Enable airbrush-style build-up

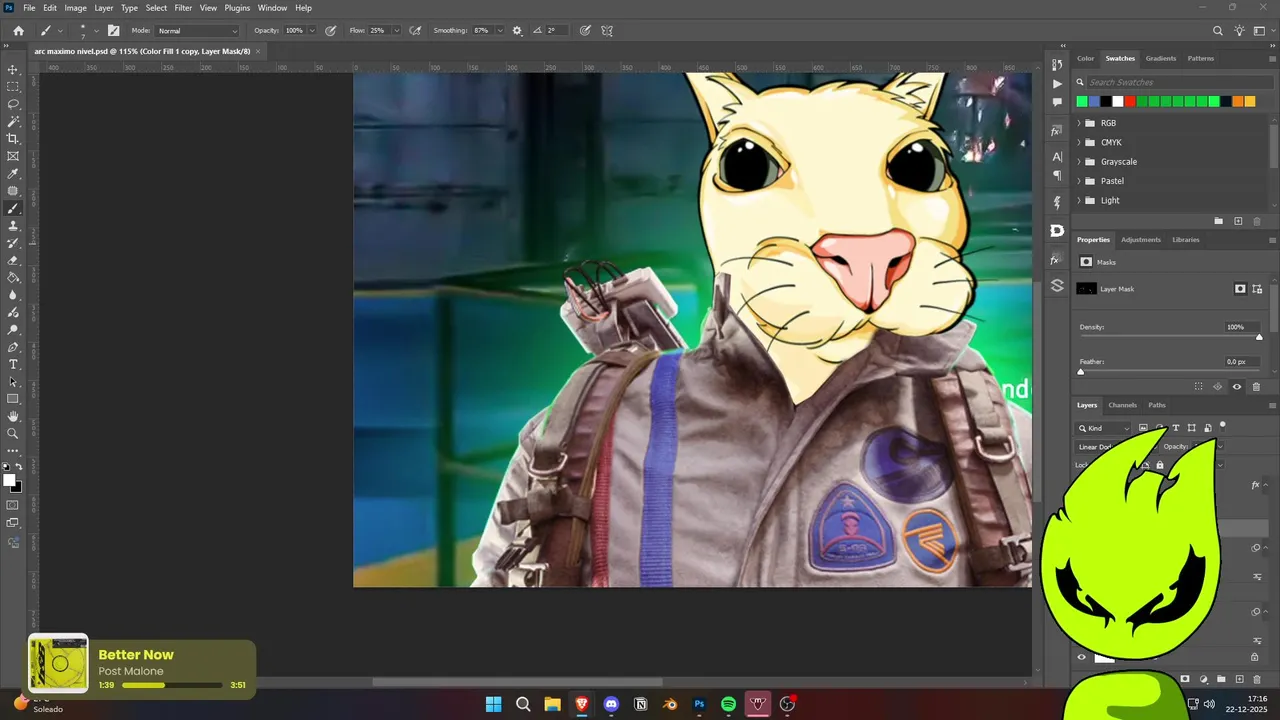pos(415,31)
